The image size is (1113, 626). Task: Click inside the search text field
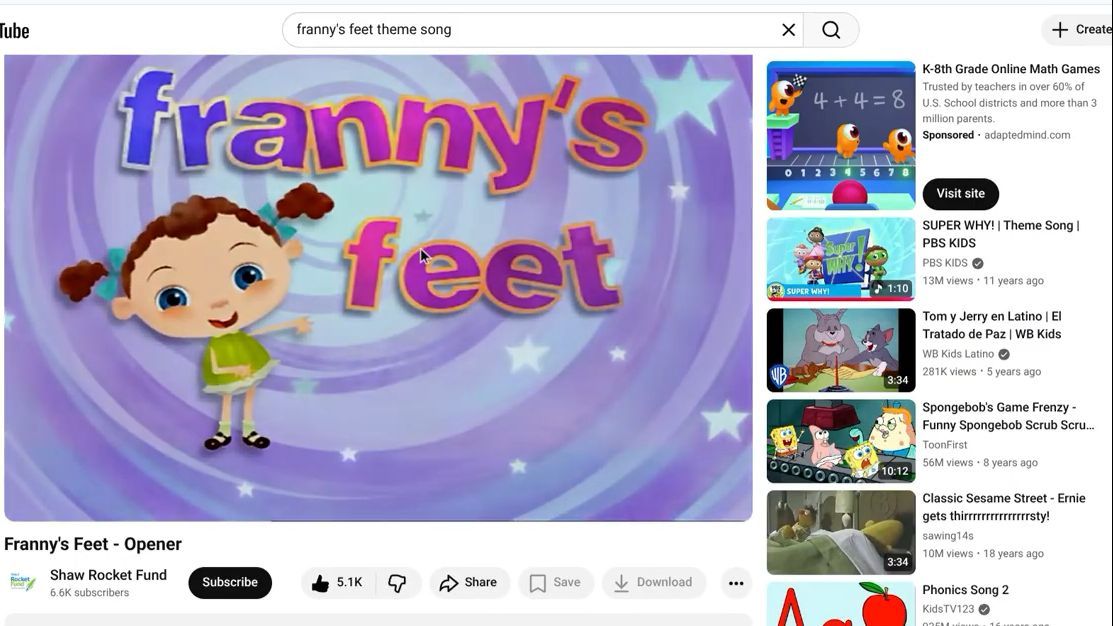tap(530, 30)
